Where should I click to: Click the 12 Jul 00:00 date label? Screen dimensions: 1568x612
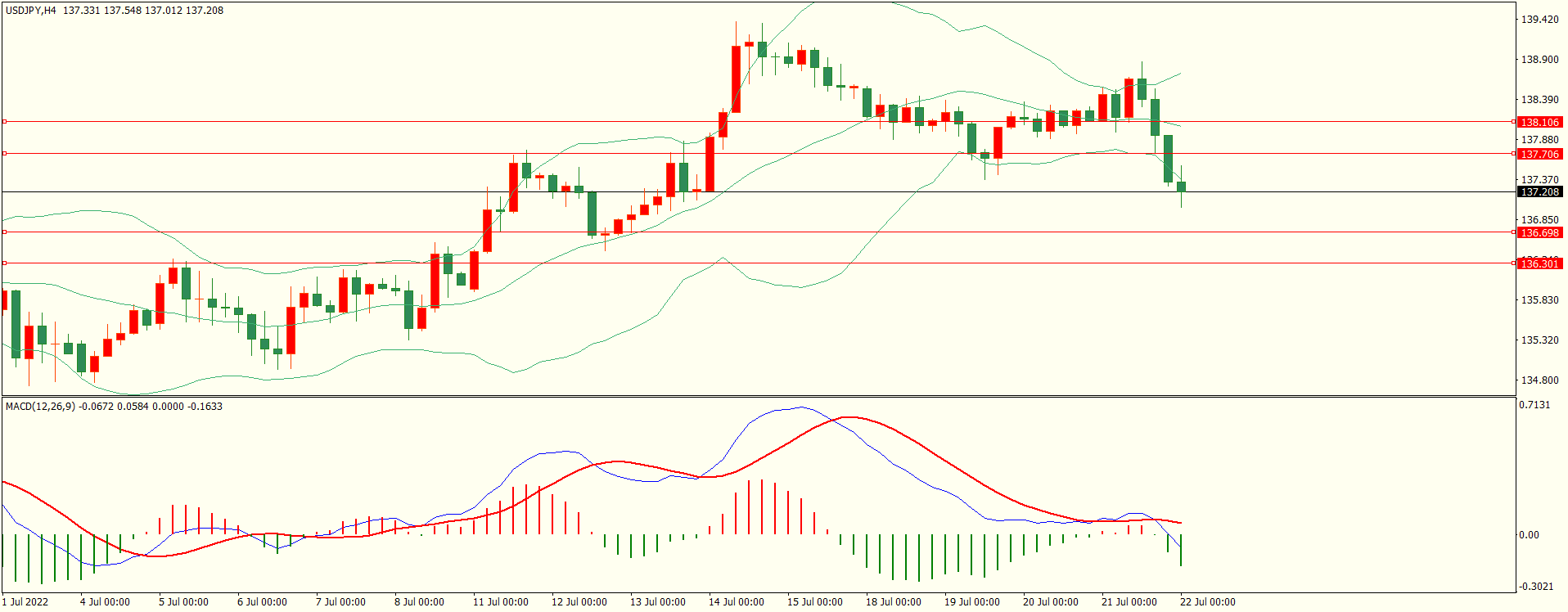pyautogui.click(x=579, y=602)
